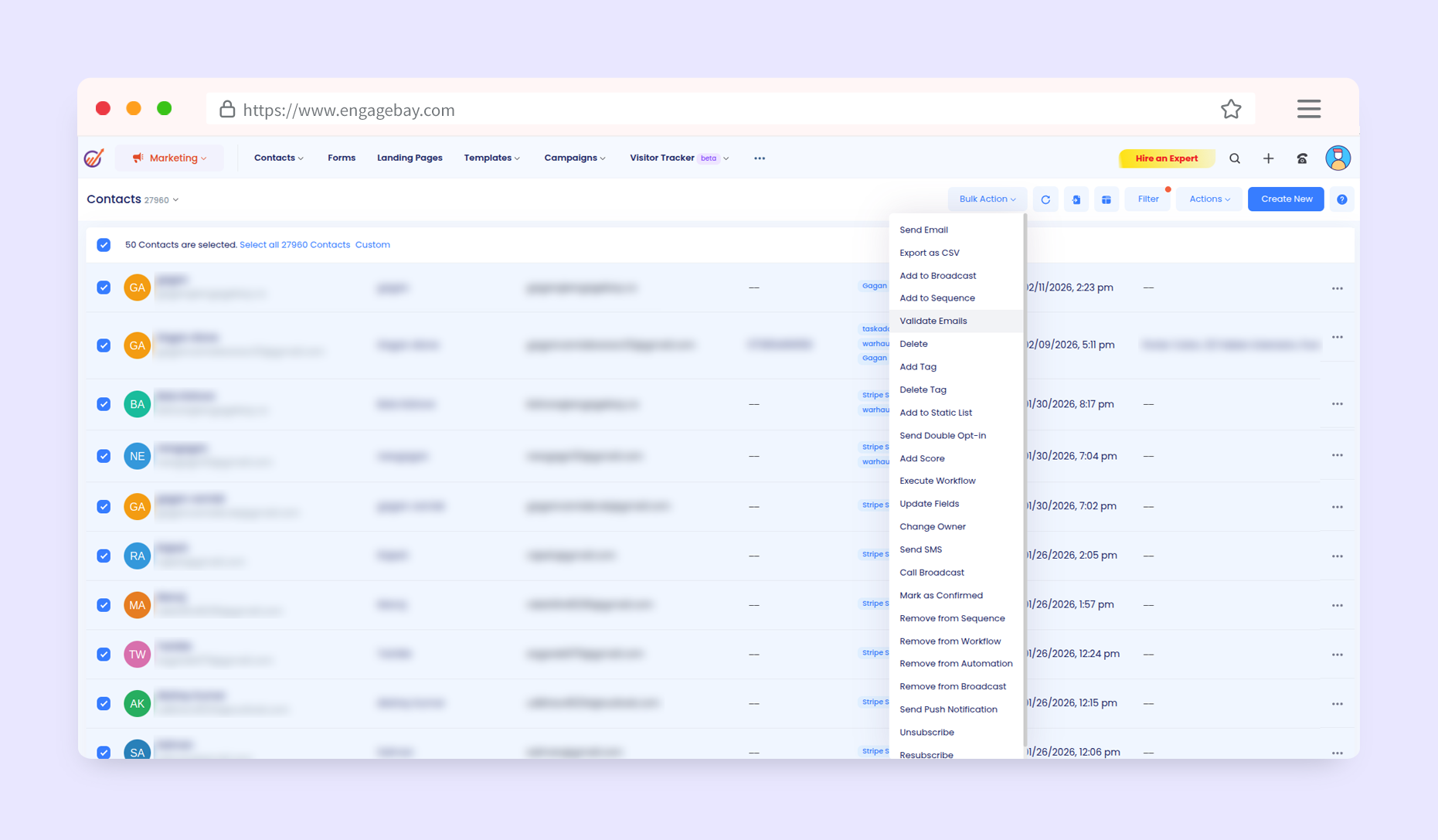
Task: Open the Campaigns dropdown menu
Action: click(574, 158)
